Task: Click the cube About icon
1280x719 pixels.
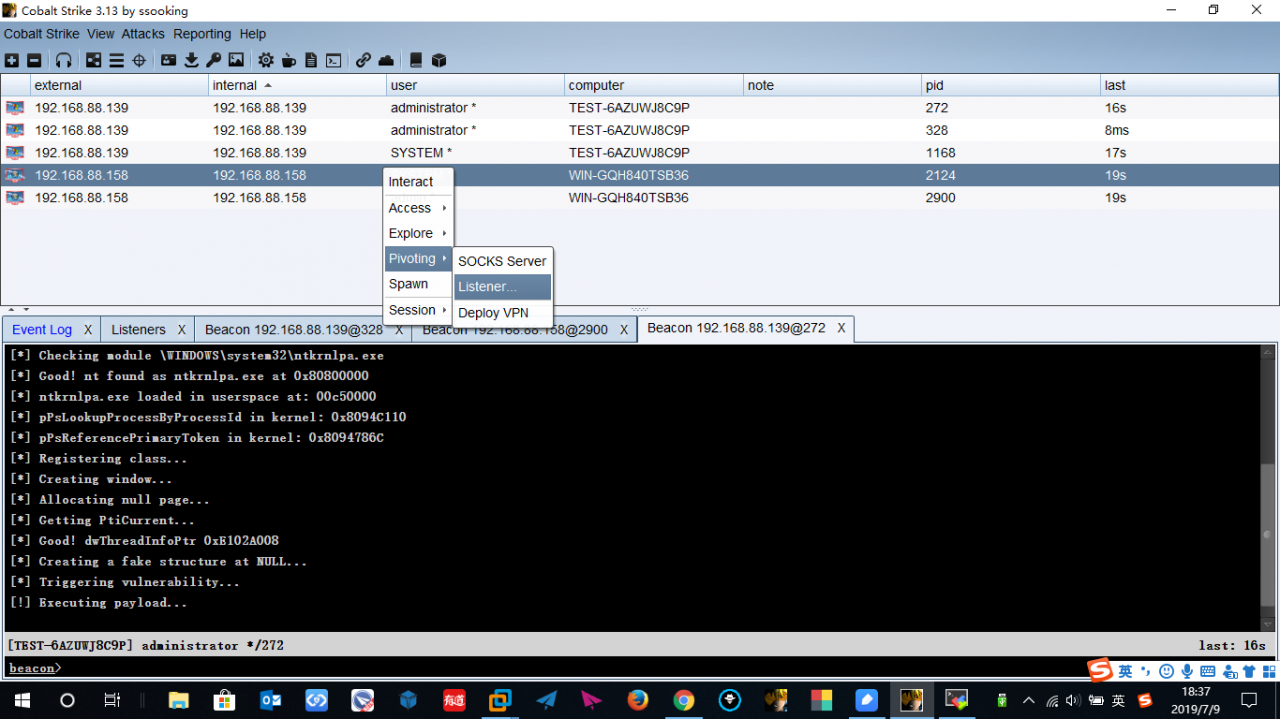Action: [438, 60]
